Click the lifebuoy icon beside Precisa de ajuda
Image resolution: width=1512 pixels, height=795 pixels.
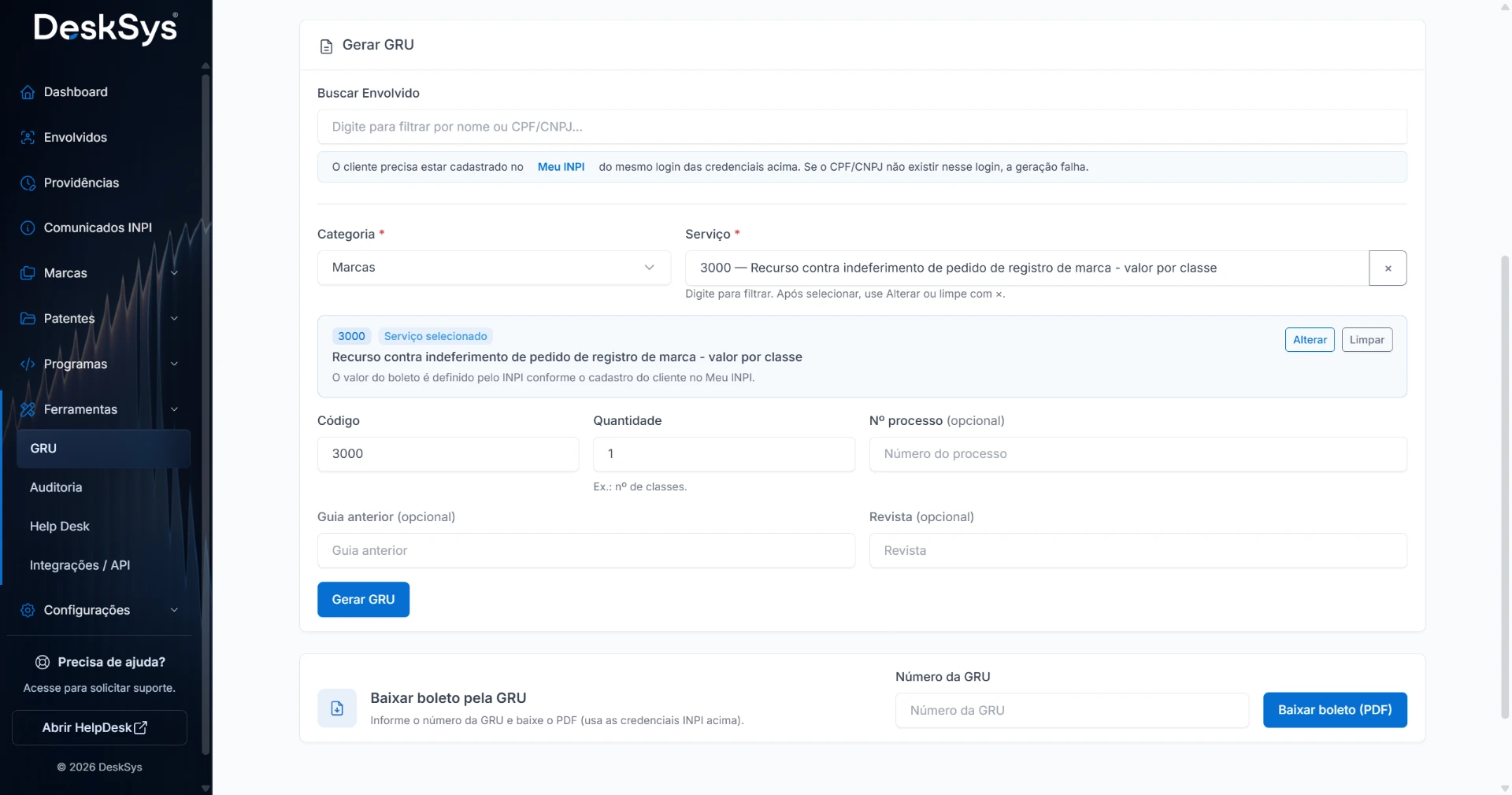click(x=43, y=662)
